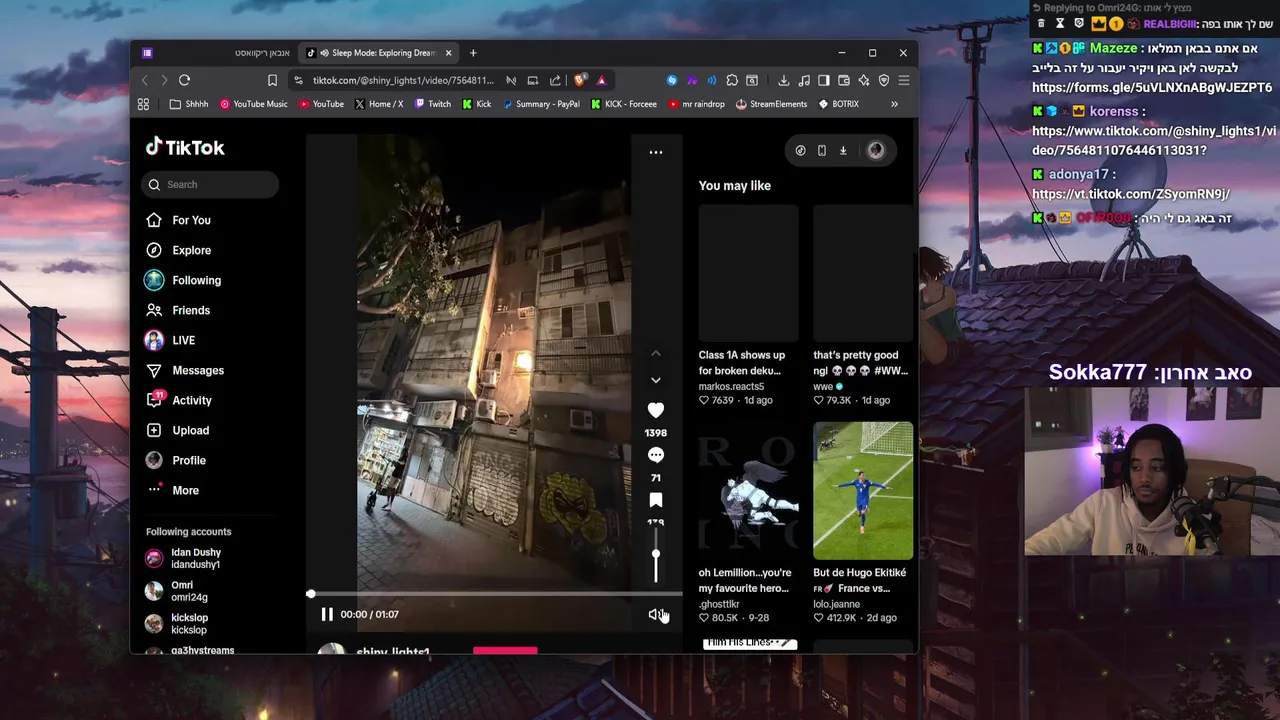
Task: Open comments with the speech bubble icon
Action: tap(656, 455)
